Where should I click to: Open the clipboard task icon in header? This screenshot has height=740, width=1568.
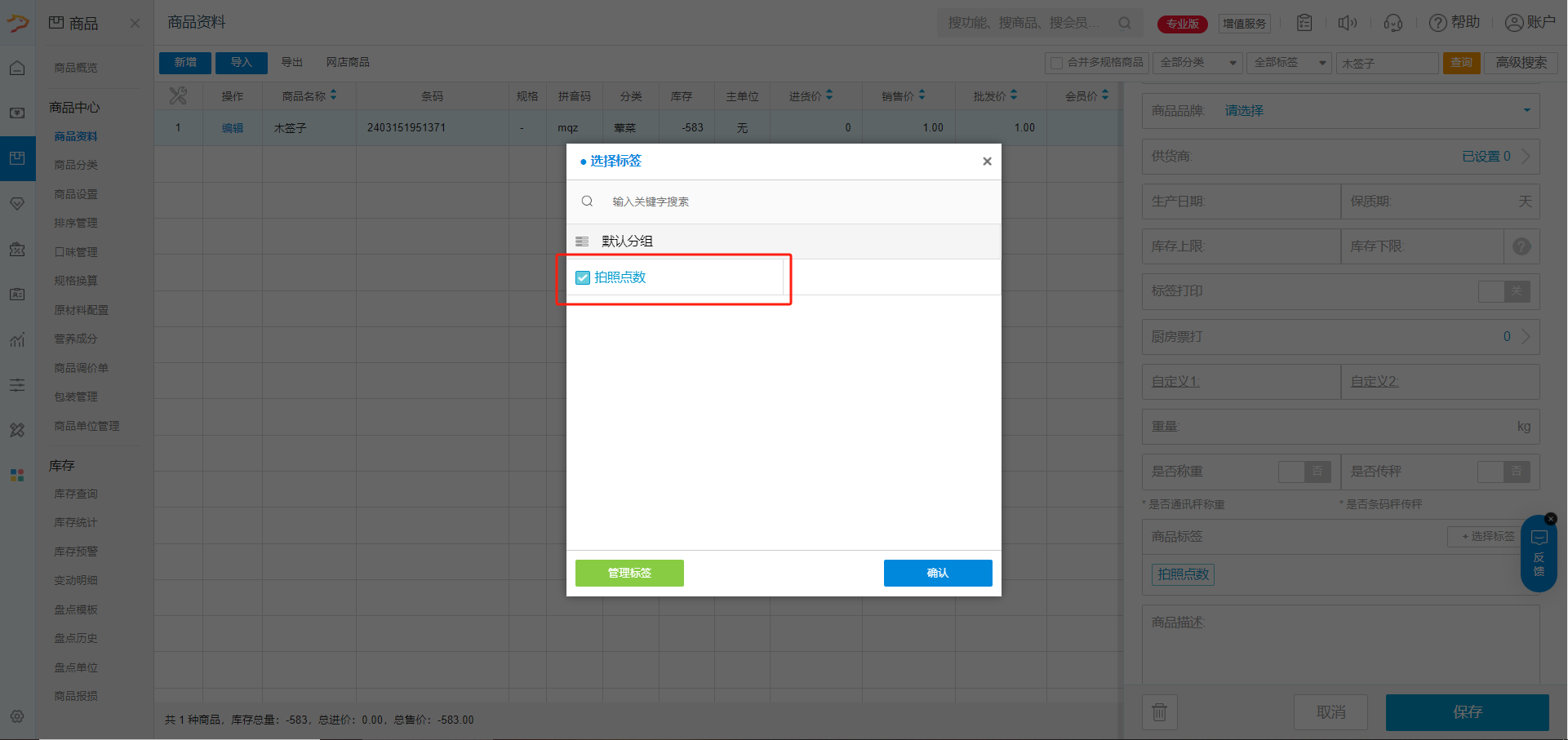[1304, 23]
